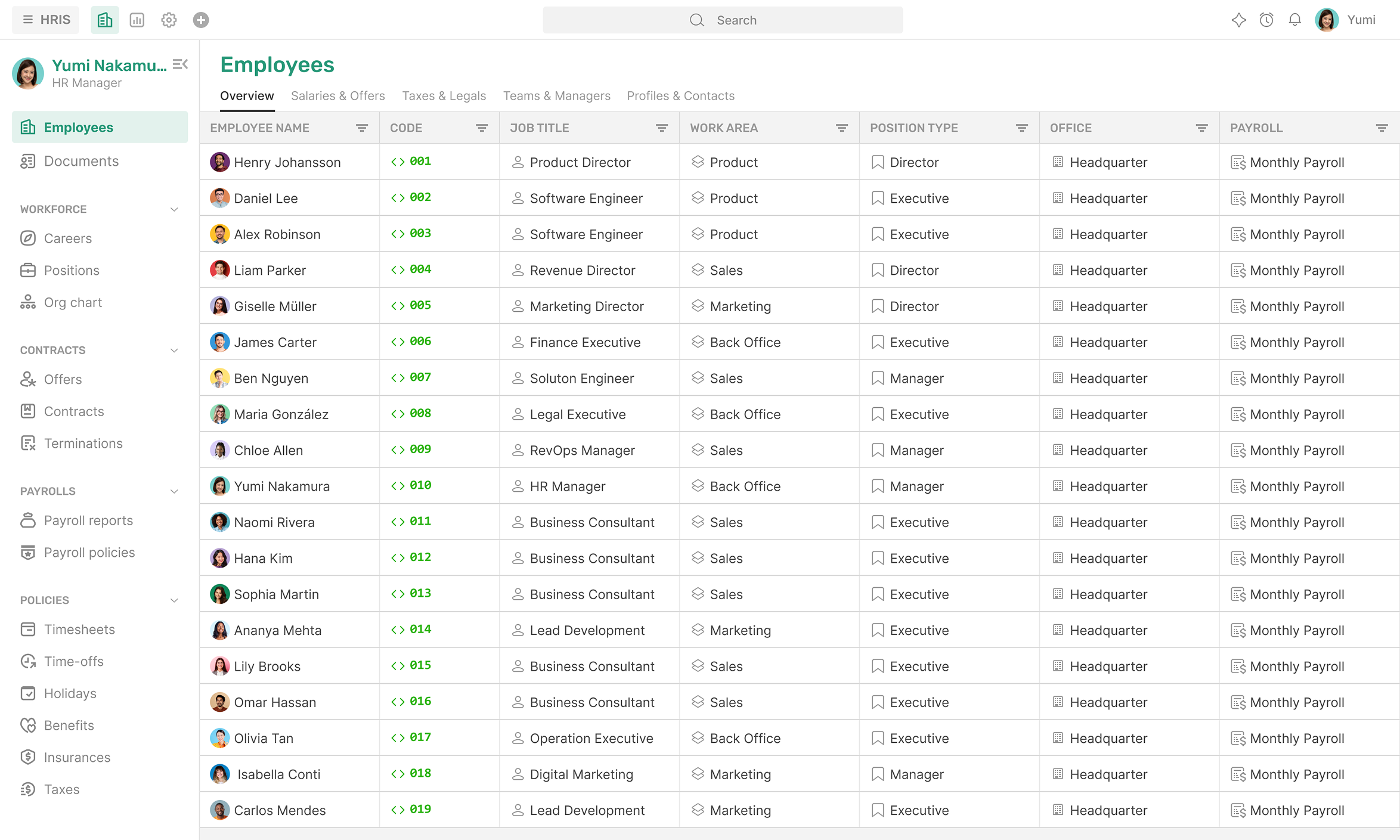Screen dimensions: 1400x840
Task: Click the Search input field
Action: pos(723,20)
